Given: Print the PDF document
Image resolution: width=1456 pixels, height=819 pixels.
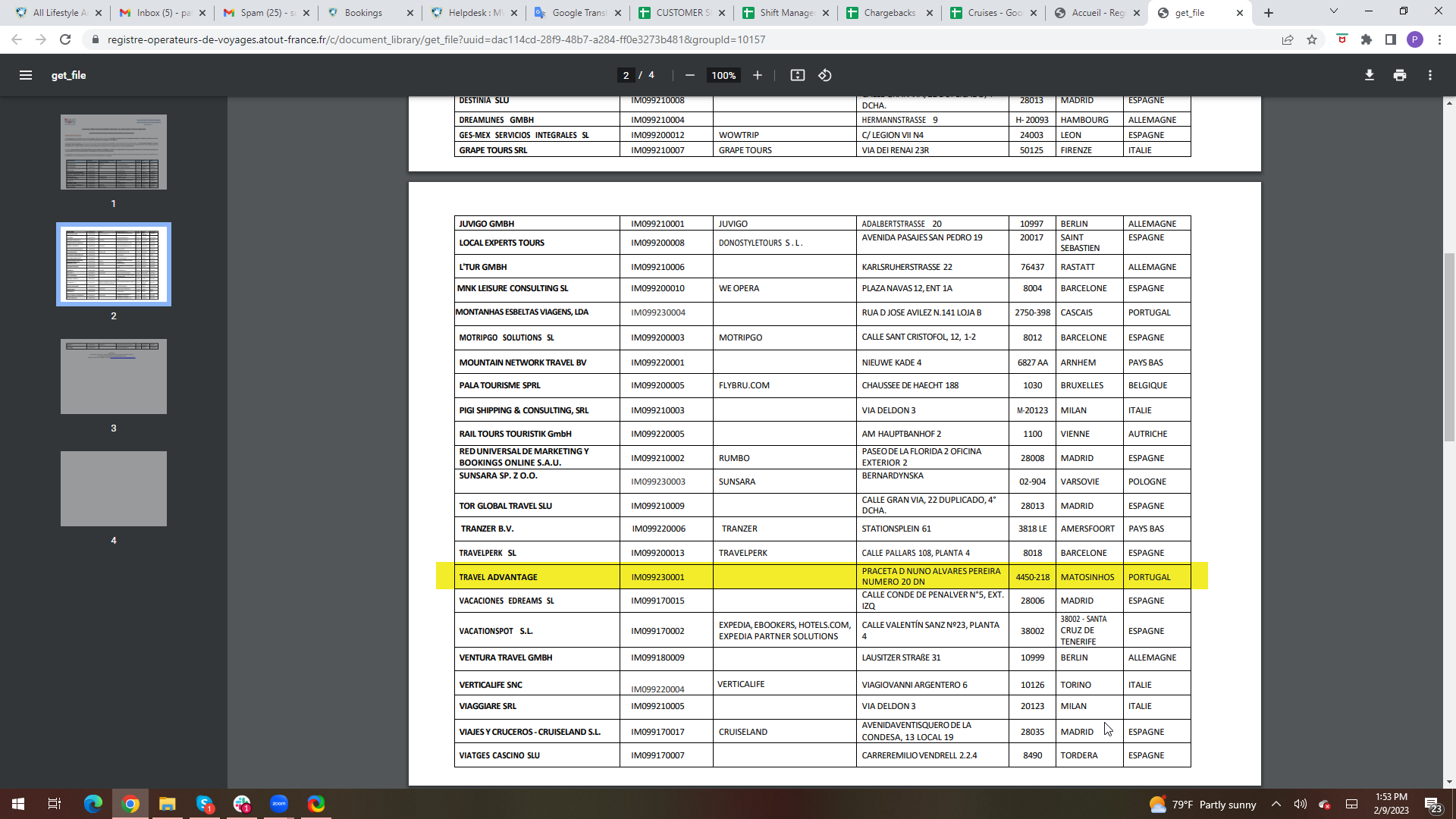Looking at the screenshot, I should pos(1400,75).
